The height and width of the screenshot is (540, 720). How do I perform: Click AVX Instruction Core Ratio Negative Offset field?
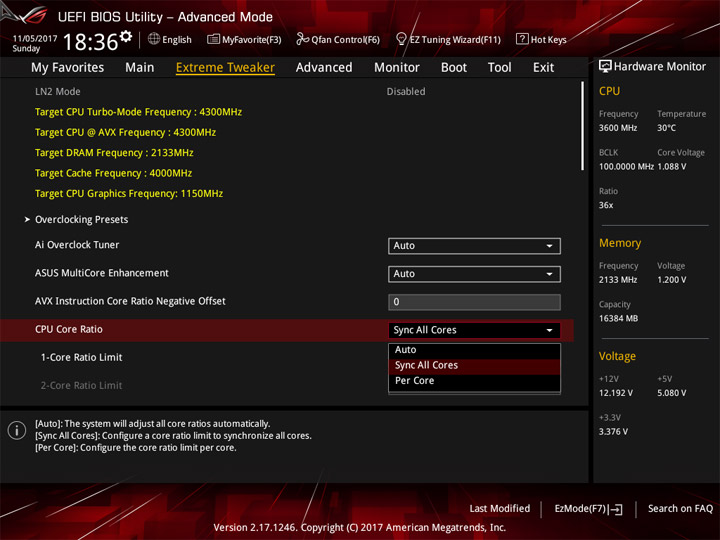click(474, 302)
